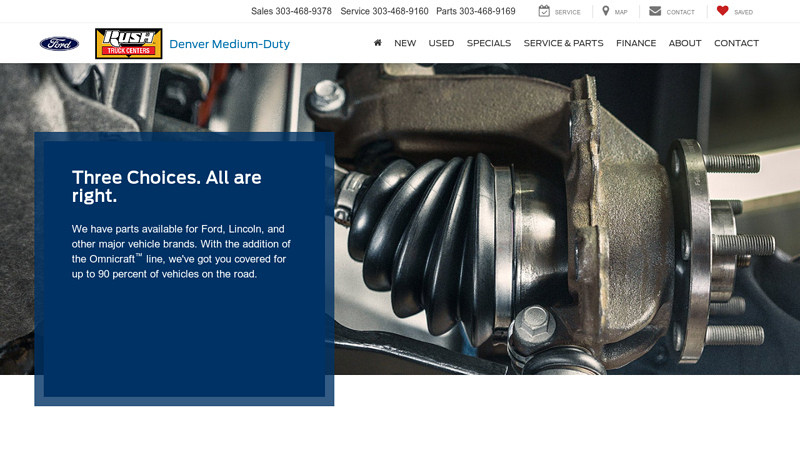Viewport: 800px width, 450px height.
Task: Call Parts number 303-468-9169
Action: point(487,11)
